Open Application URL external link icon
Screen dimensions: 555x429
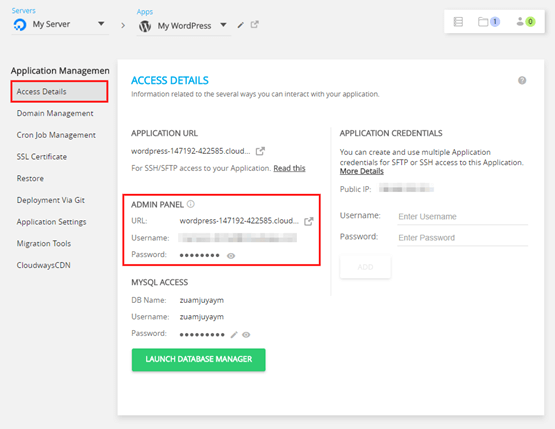coord(260,151)
